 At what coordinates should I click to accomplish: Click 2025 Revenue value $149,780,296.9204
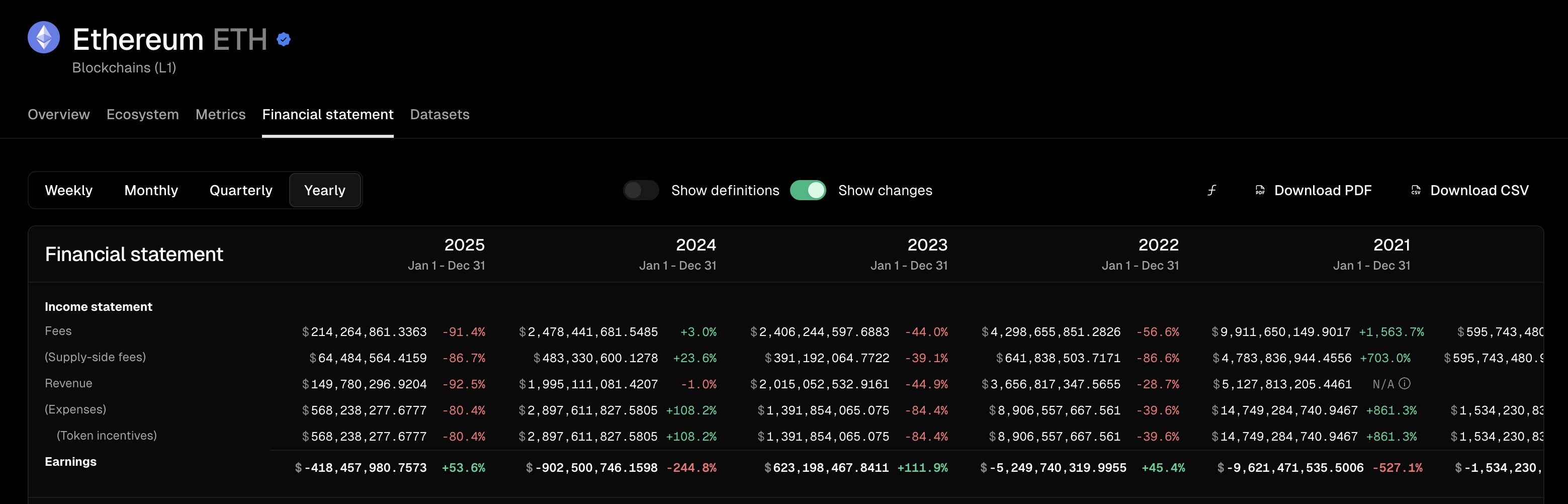point(364,384)
